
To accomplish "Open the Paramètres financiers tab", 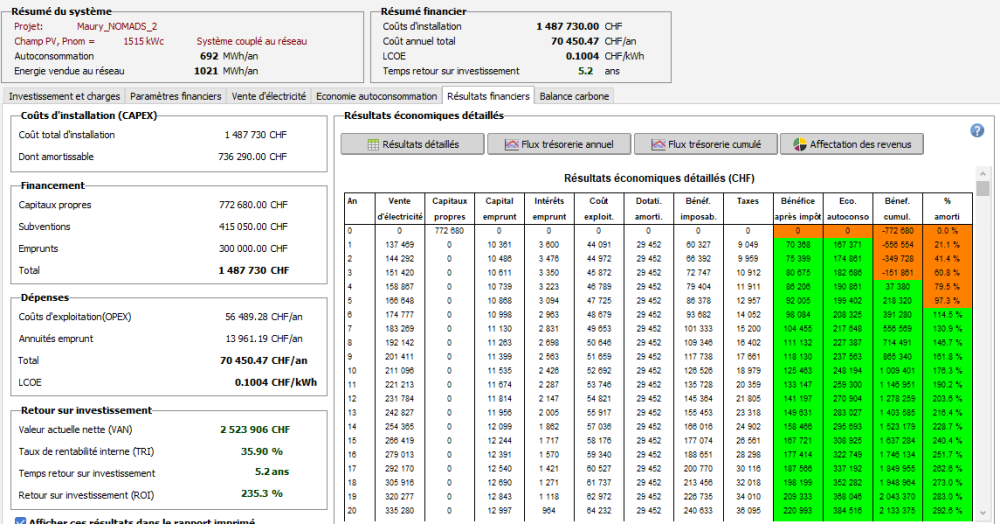I will tap(175, 97).
